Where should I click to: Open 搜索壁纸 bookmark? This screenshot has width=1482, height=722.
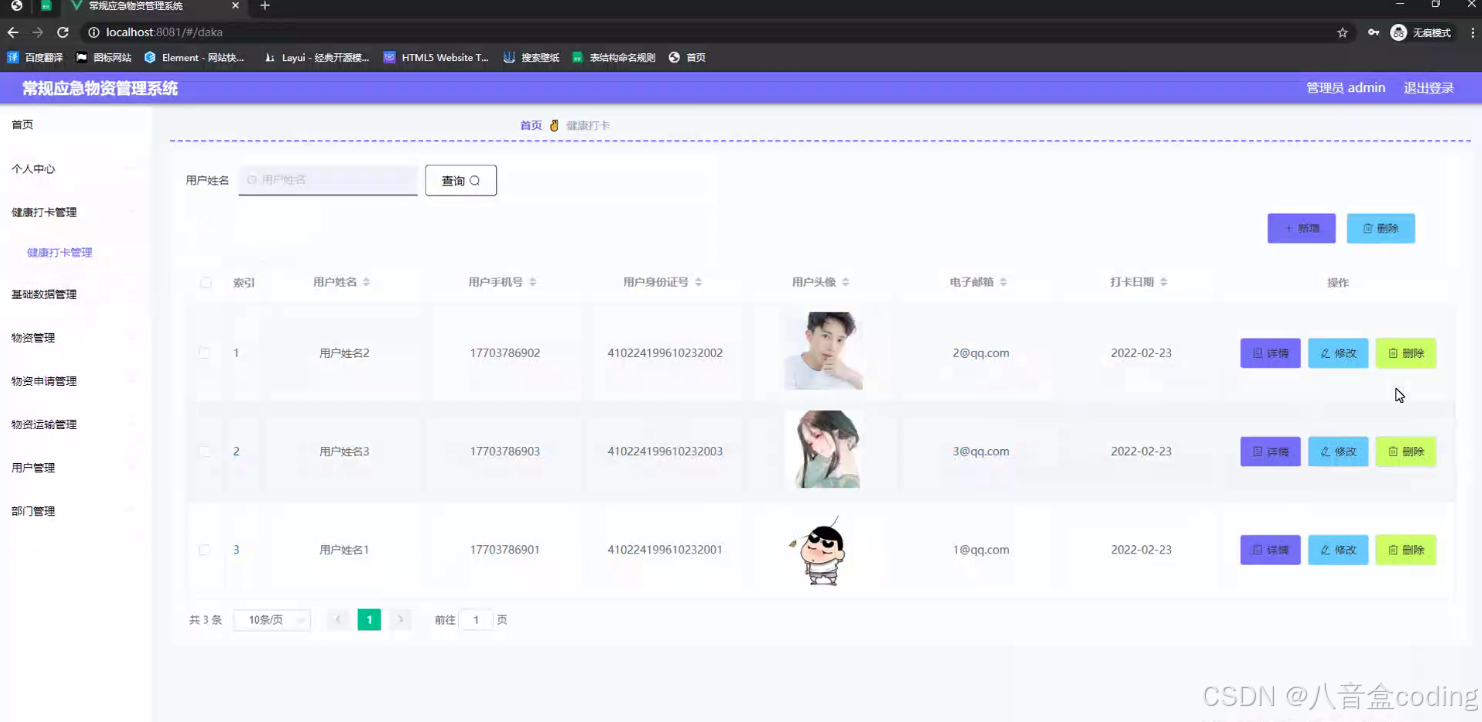(531, 58)
